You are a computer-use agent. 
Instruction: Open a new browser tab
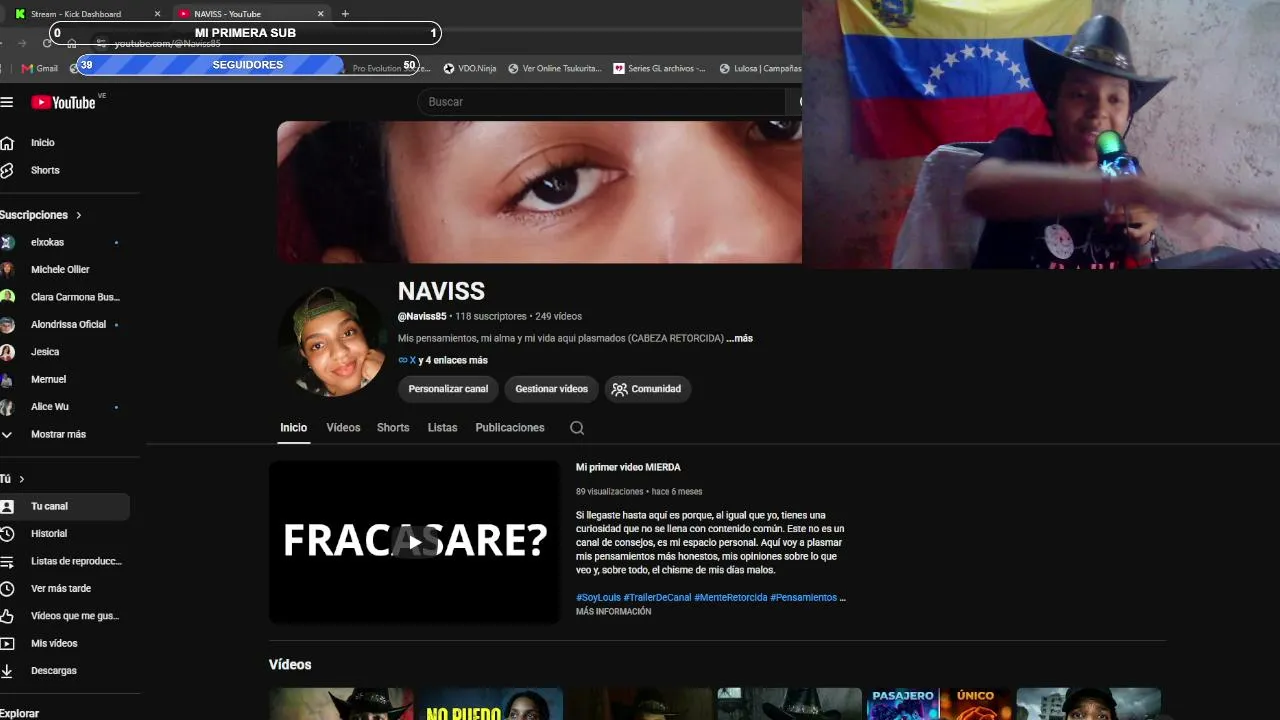[x=345, y=14]
